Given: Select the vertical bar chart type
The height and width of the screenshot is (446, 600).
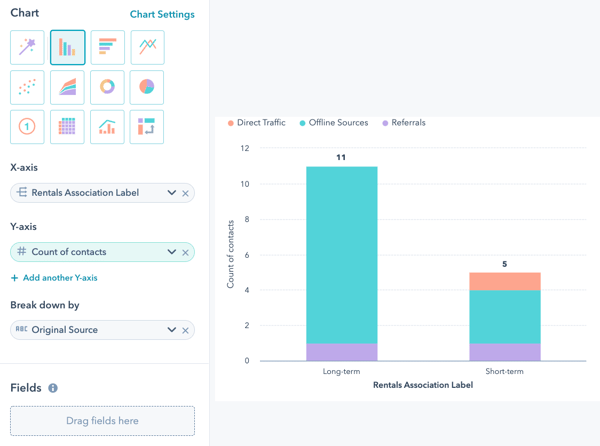Looking at the screenshot, I should pos(67,47).
